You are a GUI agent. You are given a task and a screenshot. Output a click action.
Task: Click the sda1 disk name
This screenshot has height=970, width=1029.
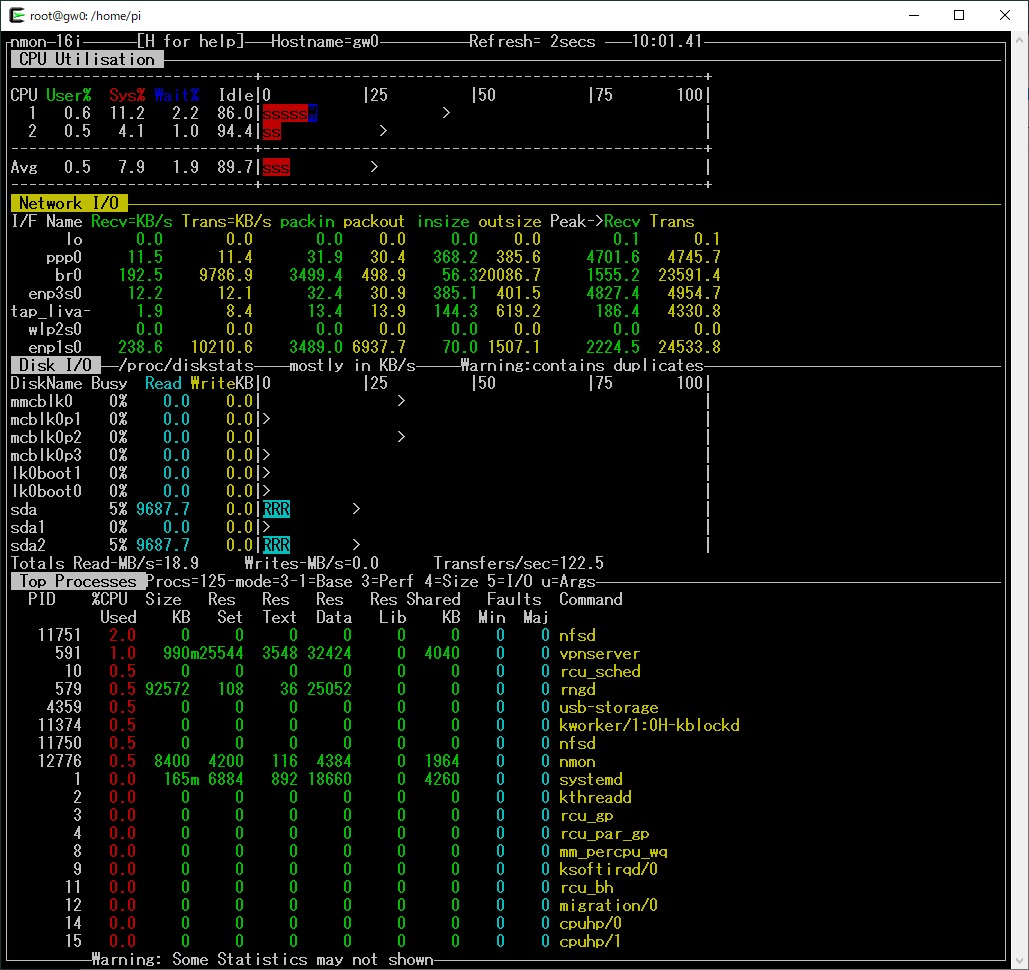28,527
